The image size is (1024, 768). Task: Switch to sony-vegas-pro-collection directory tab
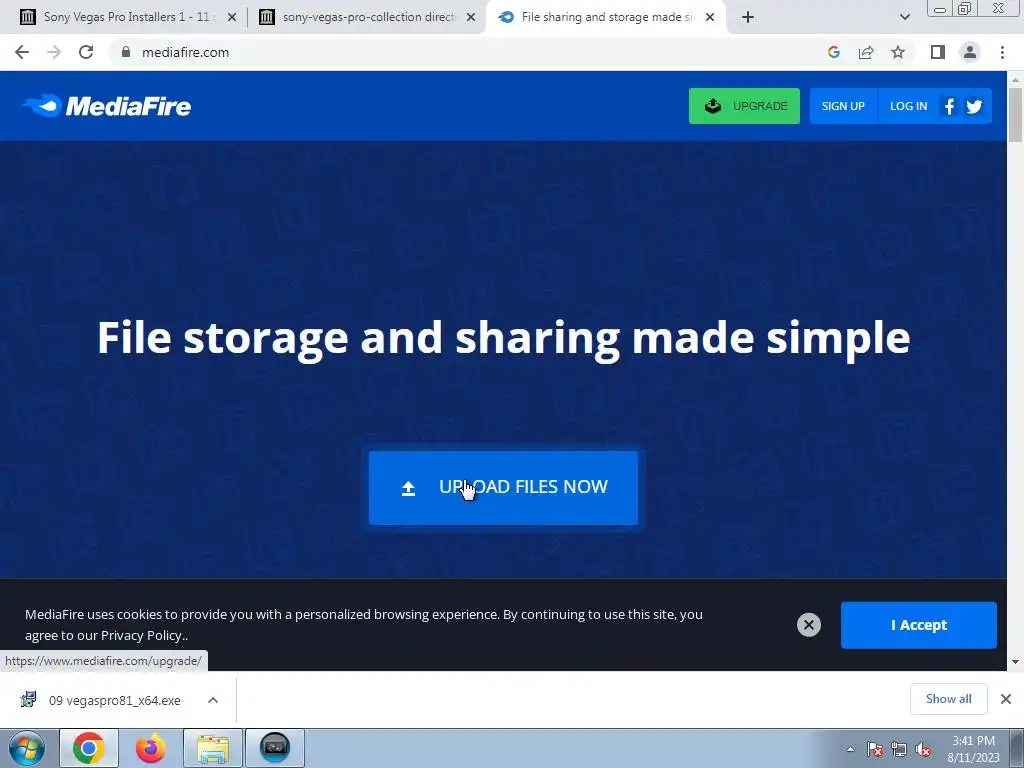366,17
